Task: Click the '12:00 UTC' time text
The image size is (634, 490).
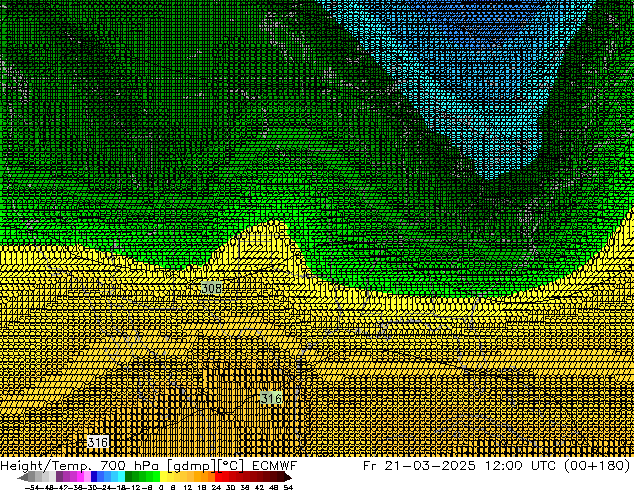Action: 522,466
